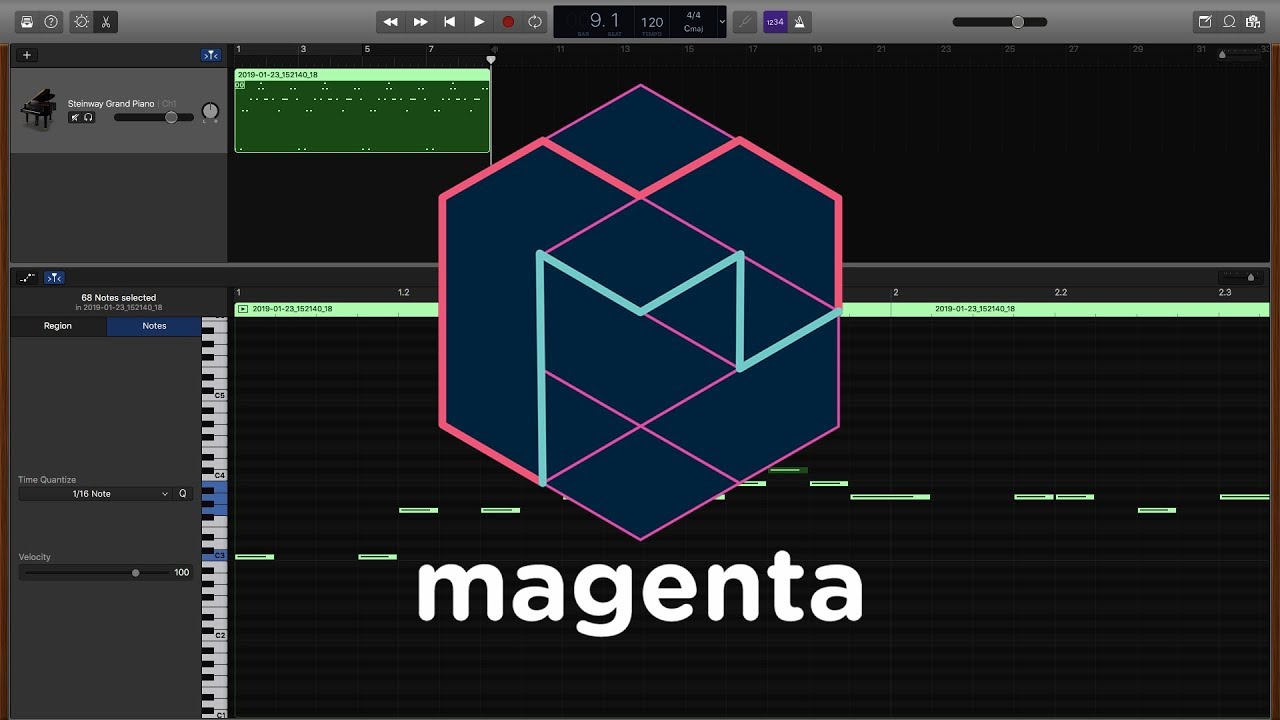Open Quick Help question mark
This screenshot has width=1280, height=720.
51,22
